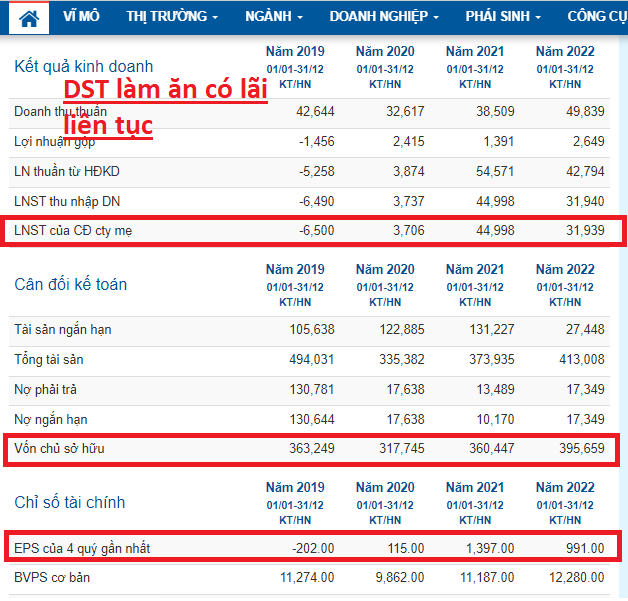Click the Tài sản ngắn hạn label
The image size is (628, 601).
pos(63,330)
